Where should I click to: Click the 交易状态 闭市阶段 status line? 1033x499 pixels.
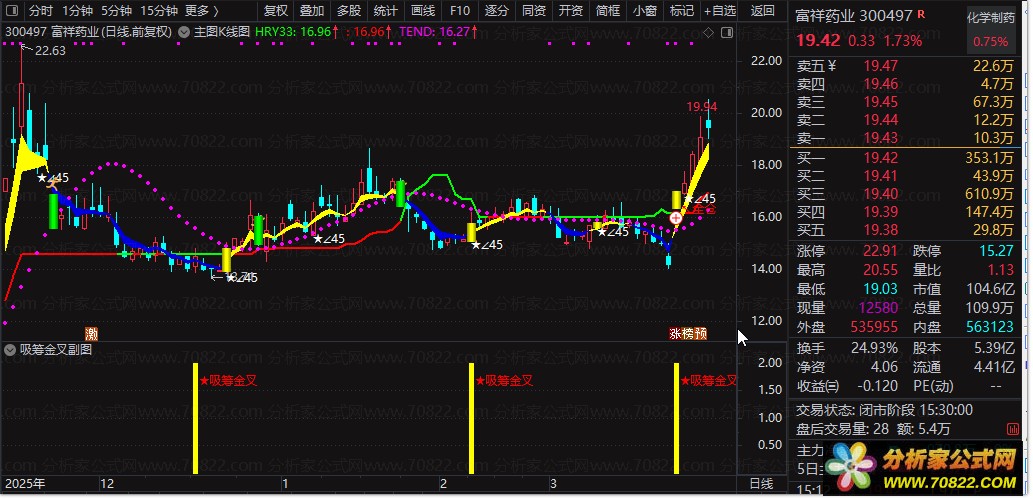[884, 410]
